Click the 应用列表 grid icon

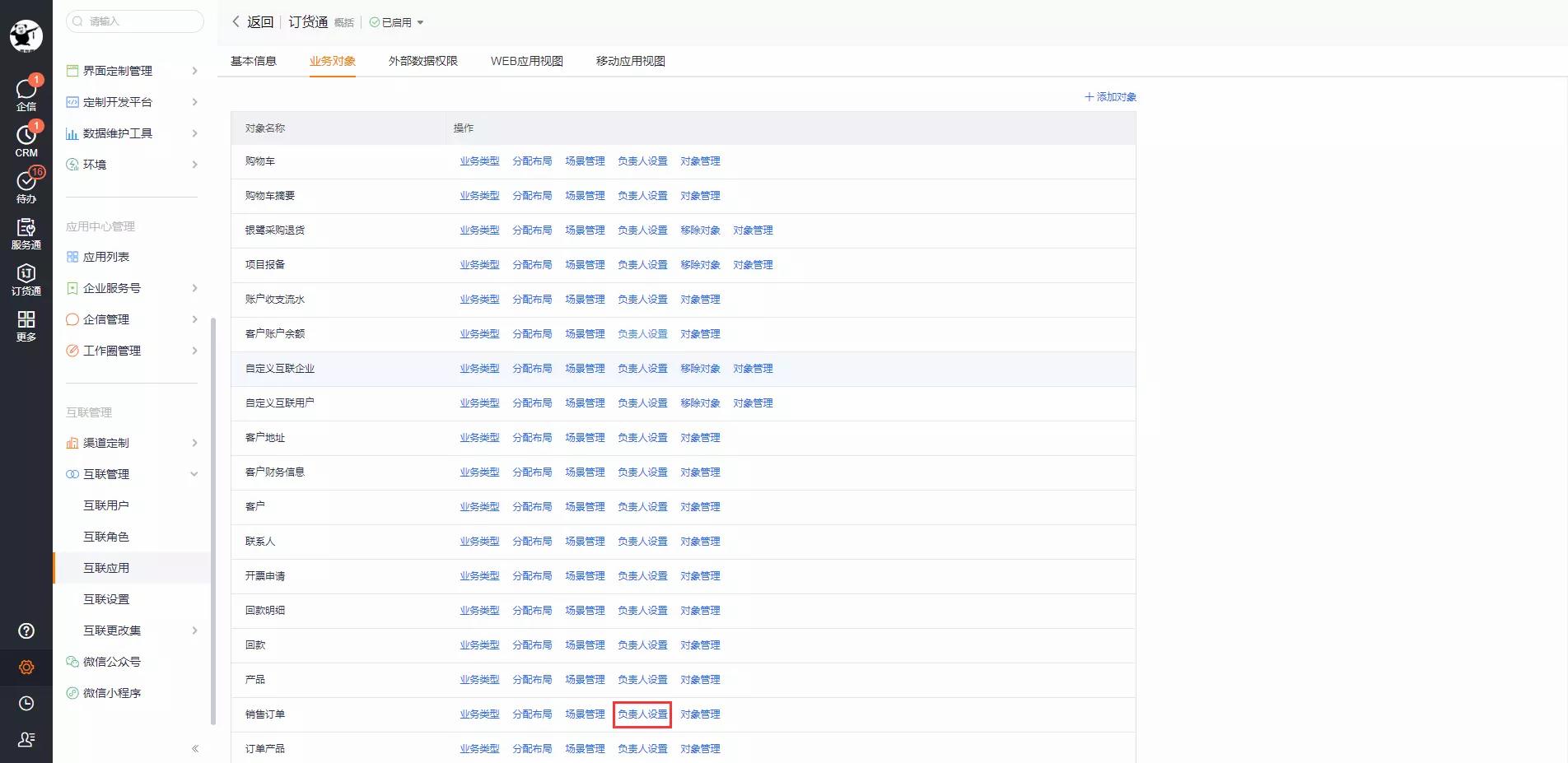72,257
